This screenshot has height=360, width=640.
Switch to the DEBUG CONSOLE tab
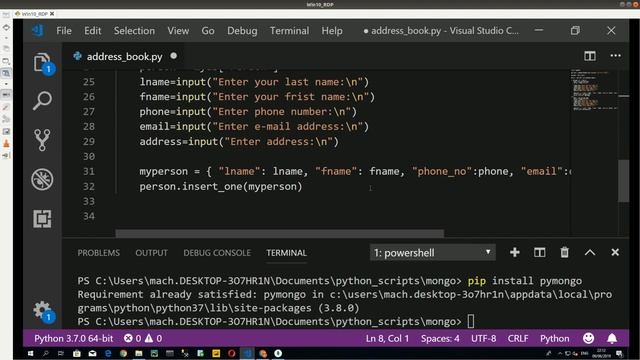click(x=217, y=253)
